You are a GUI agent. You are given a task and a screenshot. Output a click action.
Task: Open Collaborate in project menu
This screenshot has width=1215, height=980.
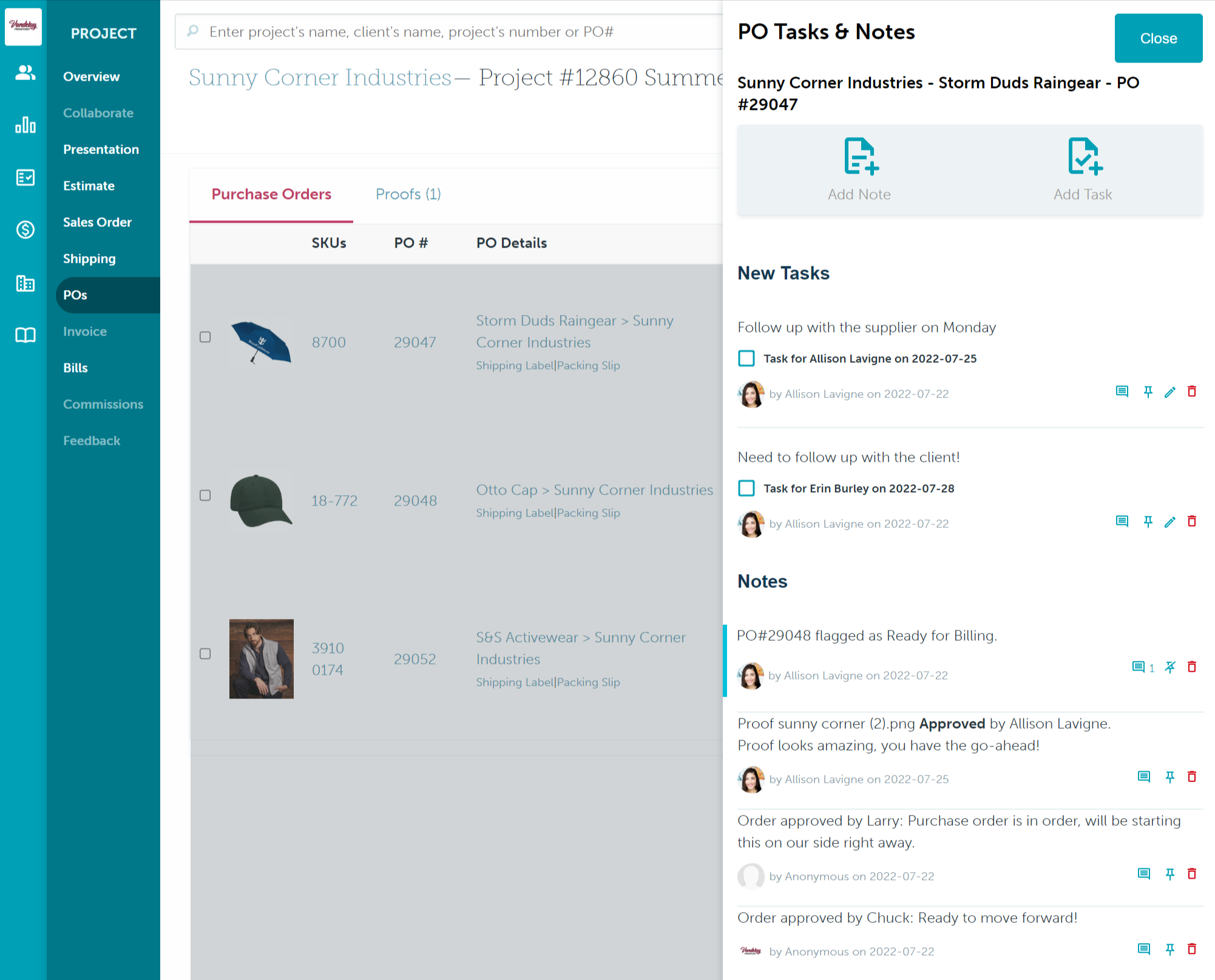pyautogui.click(x=98, y=113)
